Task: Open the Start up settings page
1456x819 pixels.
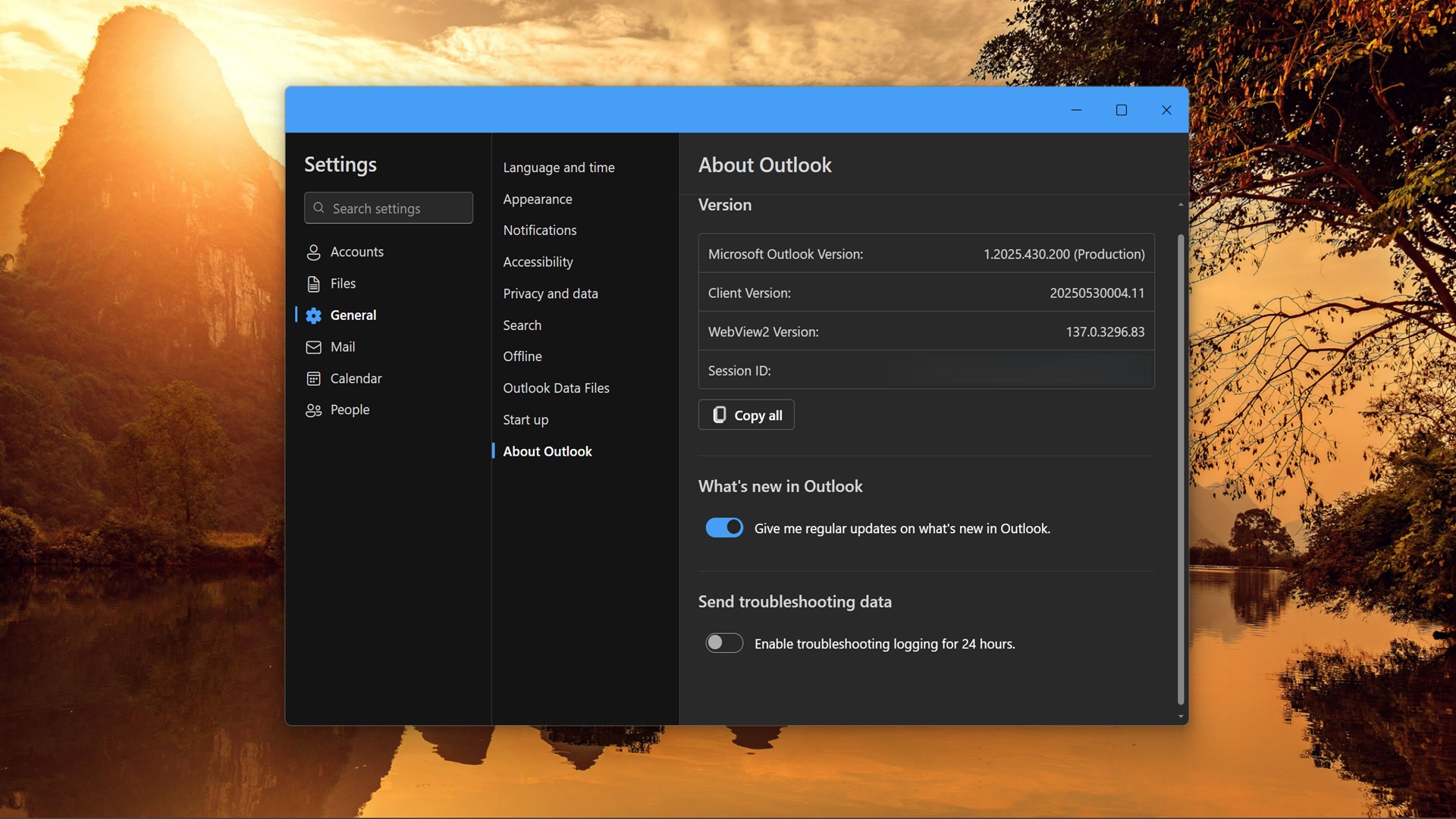Action: pos(526,419)
